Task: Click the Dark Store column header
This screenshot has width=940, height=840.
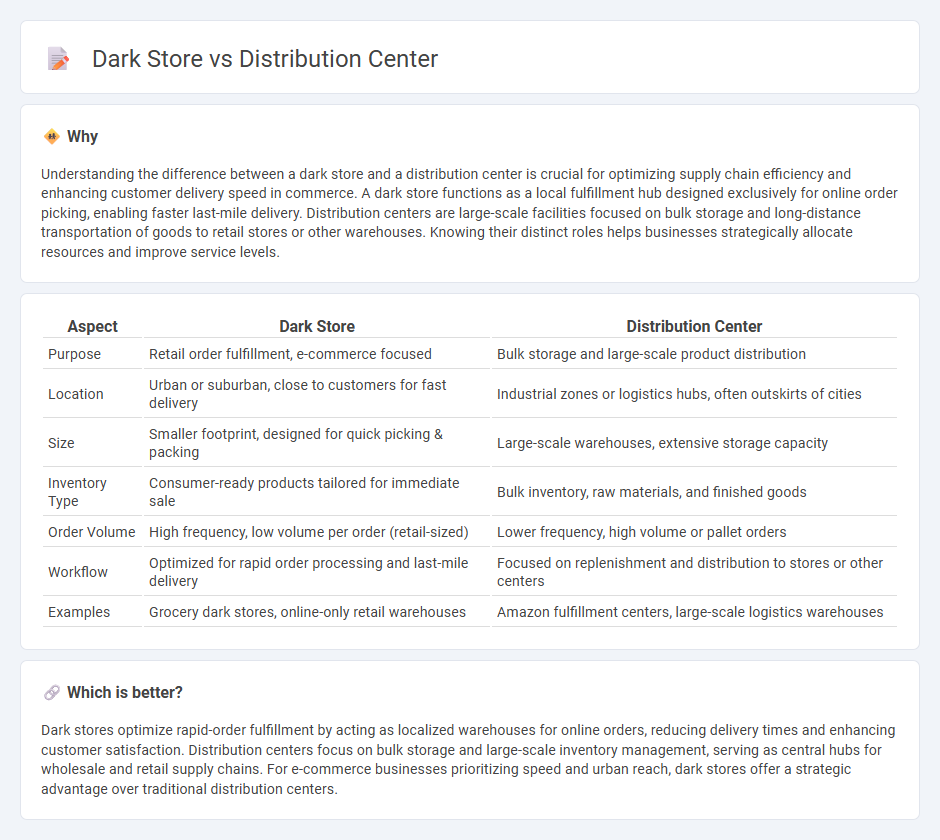Action: [317, 326]
